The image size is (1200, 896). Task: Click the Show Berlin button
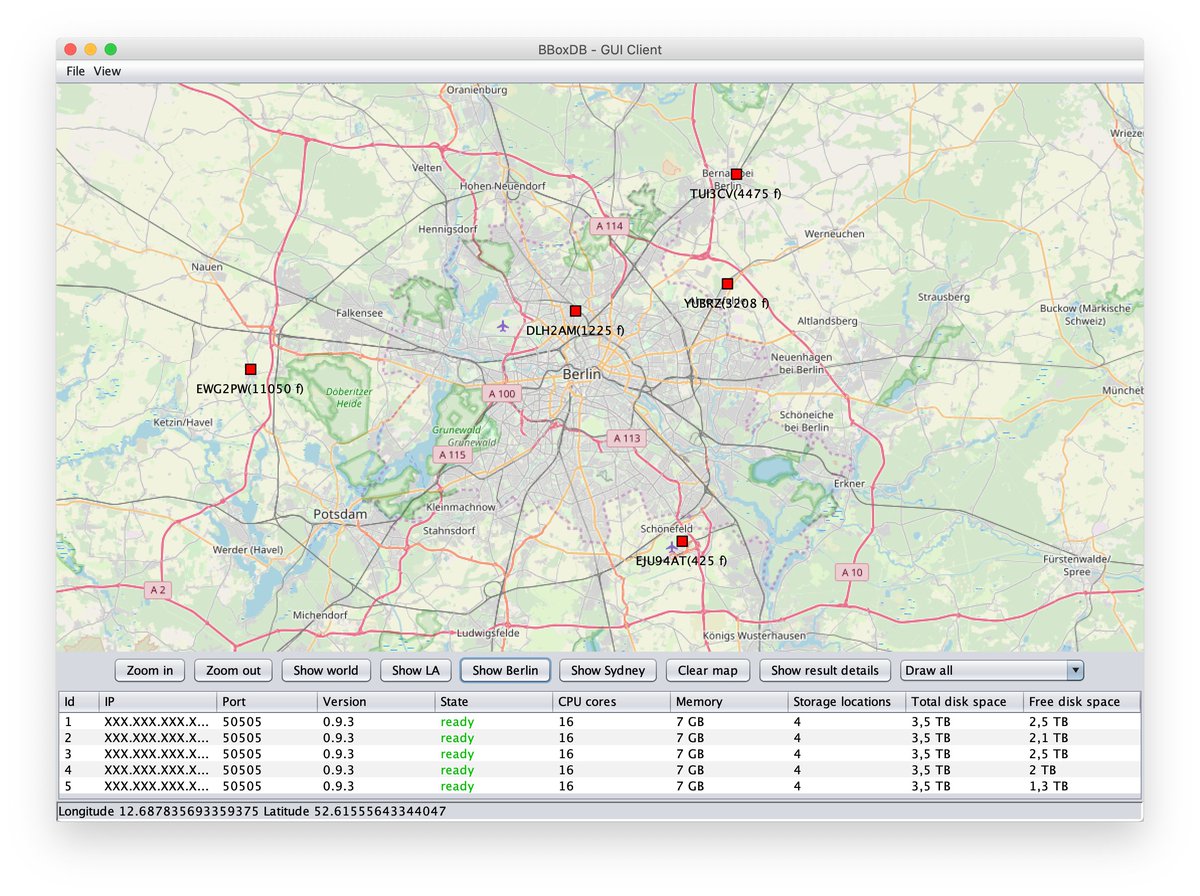click(x=505, y=670)
